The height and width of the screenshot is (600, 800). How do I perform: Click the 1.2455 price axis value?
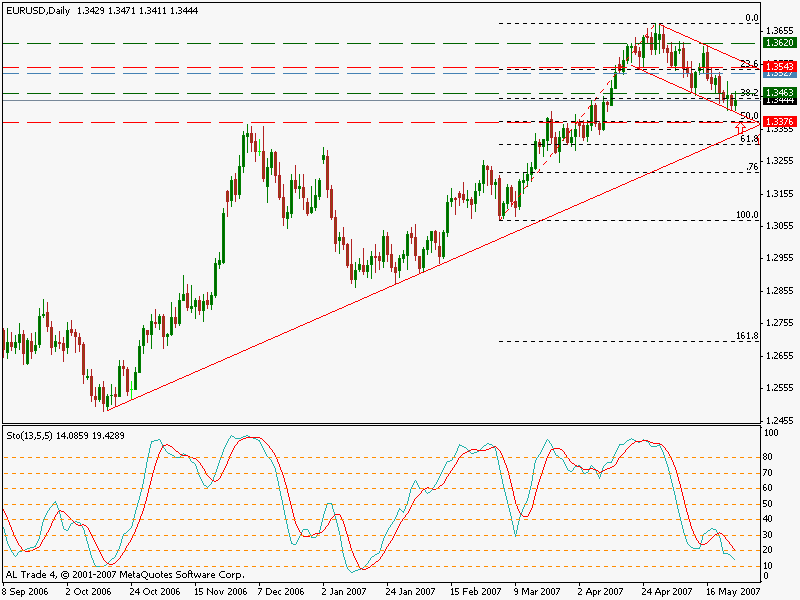(x=780, y=420)
